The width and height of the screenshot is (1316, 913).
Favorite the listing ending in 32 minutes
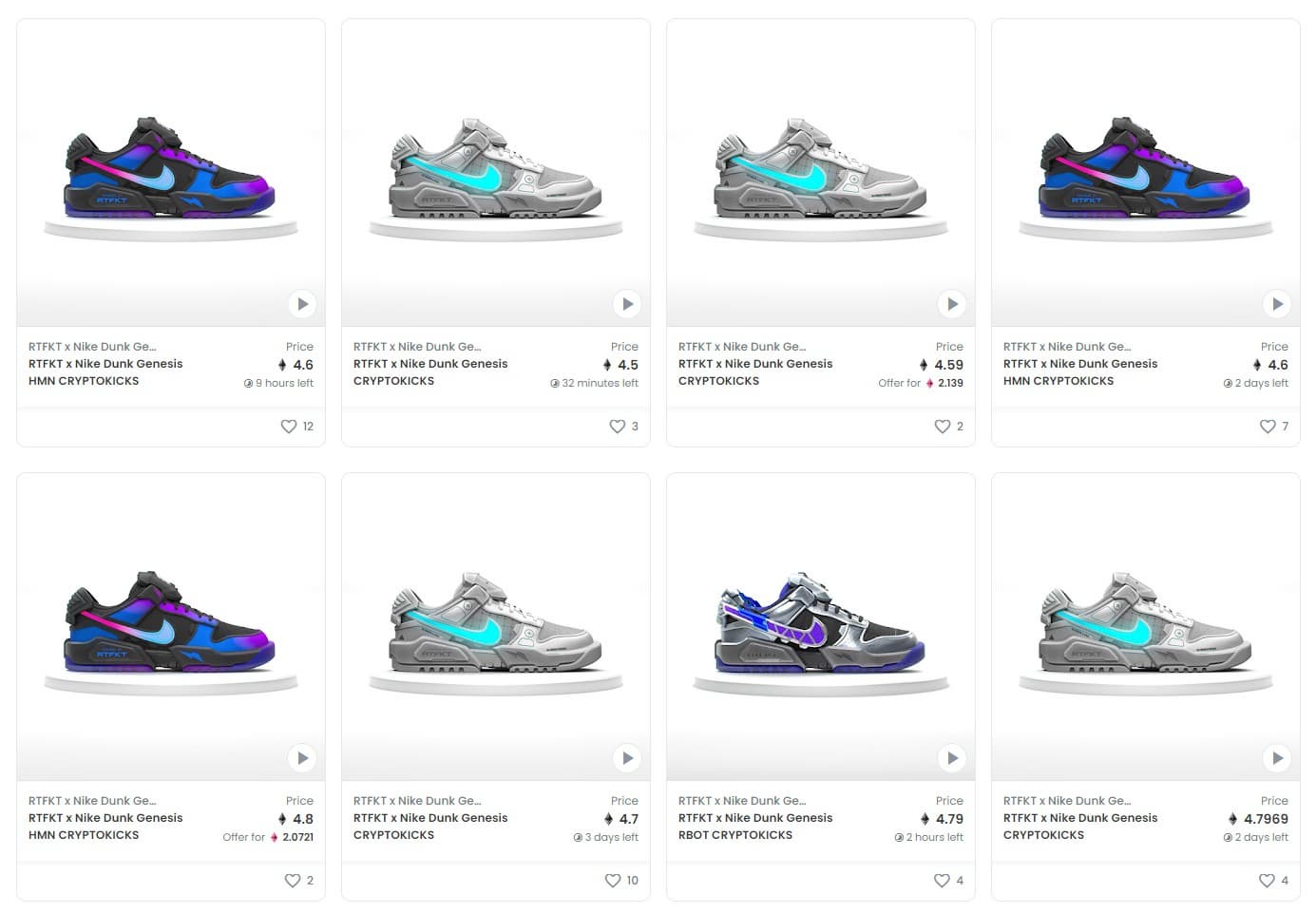click(618, 427)
